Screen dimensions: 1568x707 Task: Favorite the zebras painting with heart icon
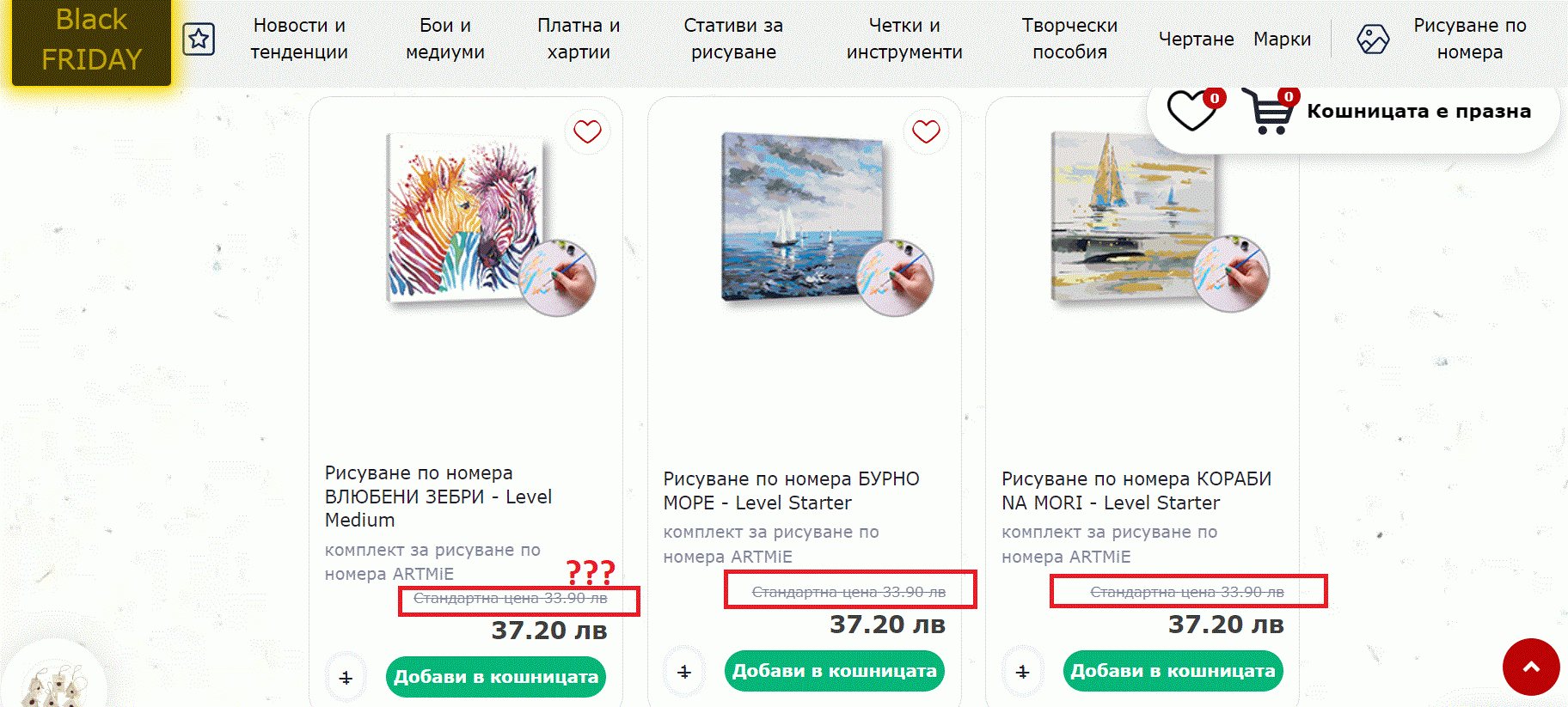pyautogui.click(x=587, y=131)
